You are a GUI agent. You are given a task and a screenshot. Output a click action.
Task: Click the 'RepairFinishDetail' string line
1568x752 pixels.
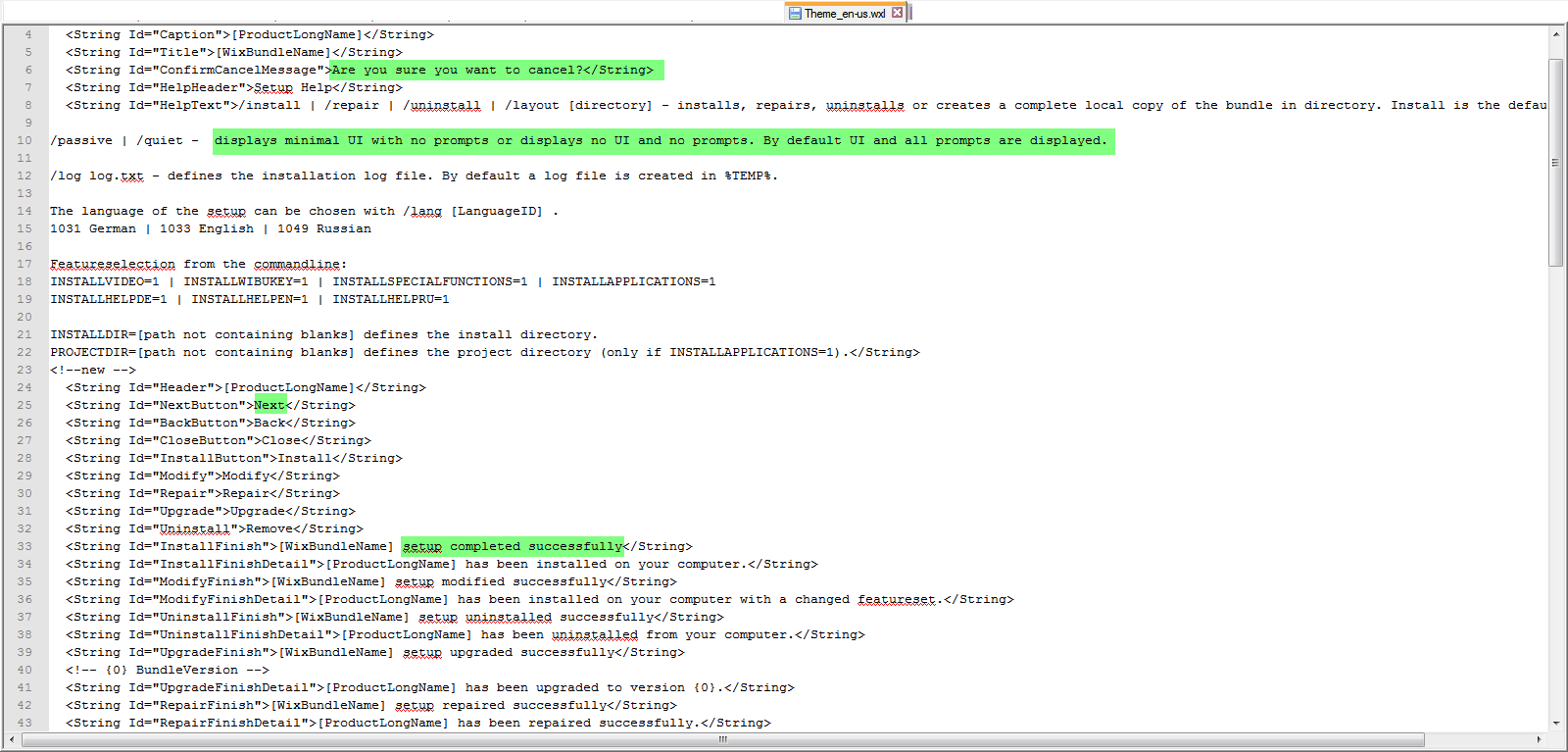coord(418,723)
